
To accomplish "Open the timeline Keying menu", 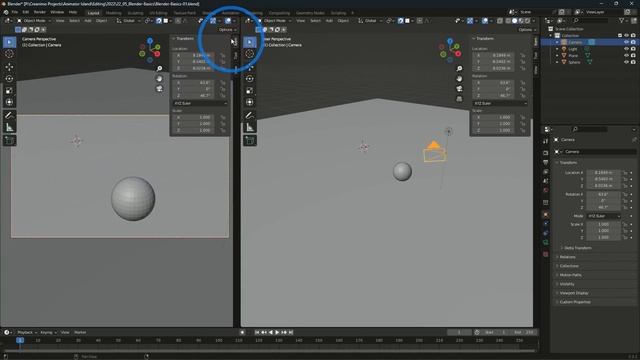I will [x=49, y=332].
